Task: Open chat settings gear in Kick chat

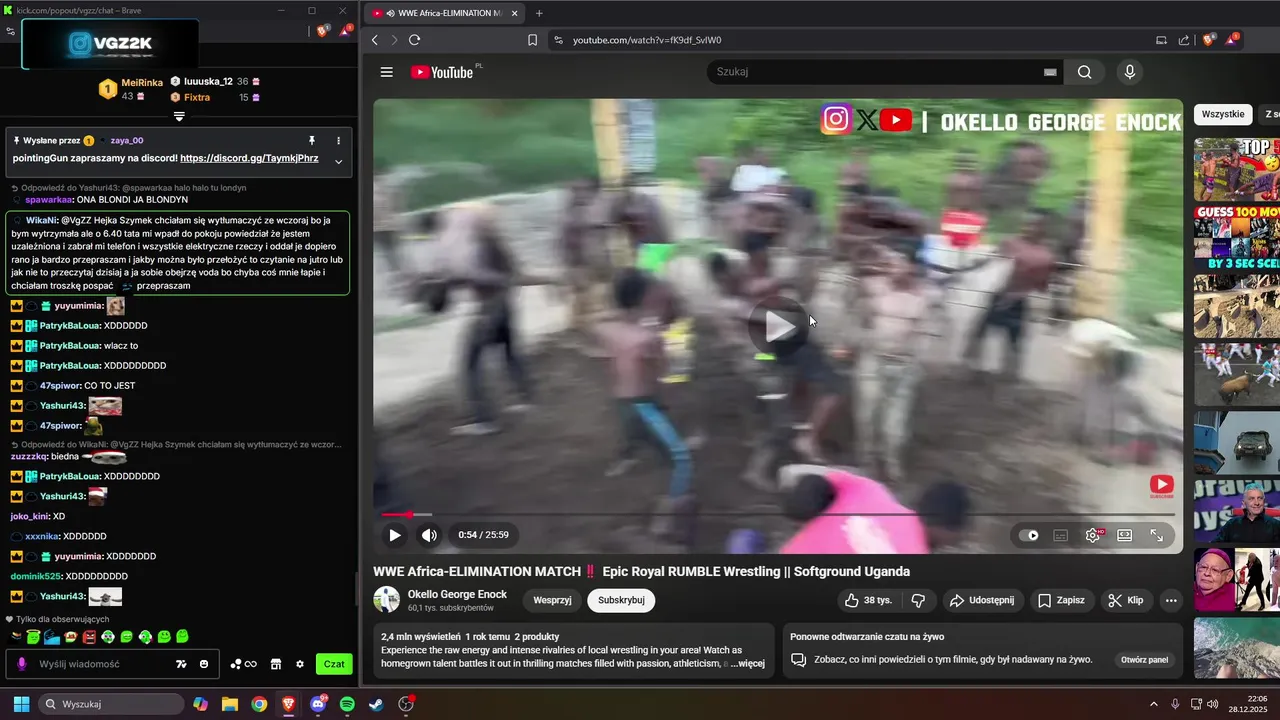Action: (300, 664)
